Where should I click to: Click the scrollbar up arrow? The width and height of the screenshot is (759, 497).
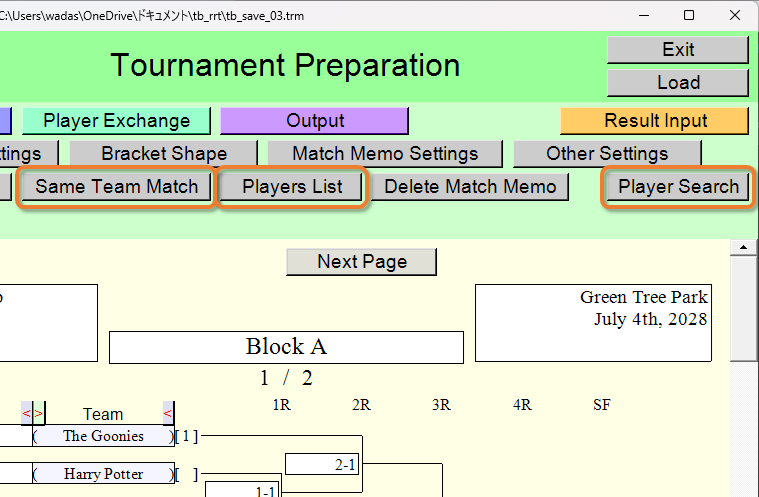tap(743, 247)
